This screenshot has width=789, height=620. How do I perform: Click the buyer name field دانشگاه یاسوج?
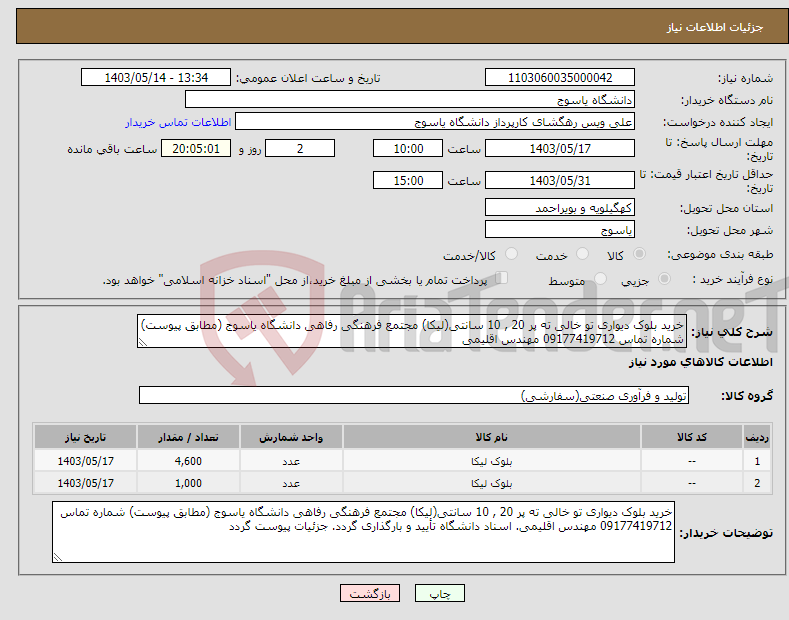pos(410,100)
